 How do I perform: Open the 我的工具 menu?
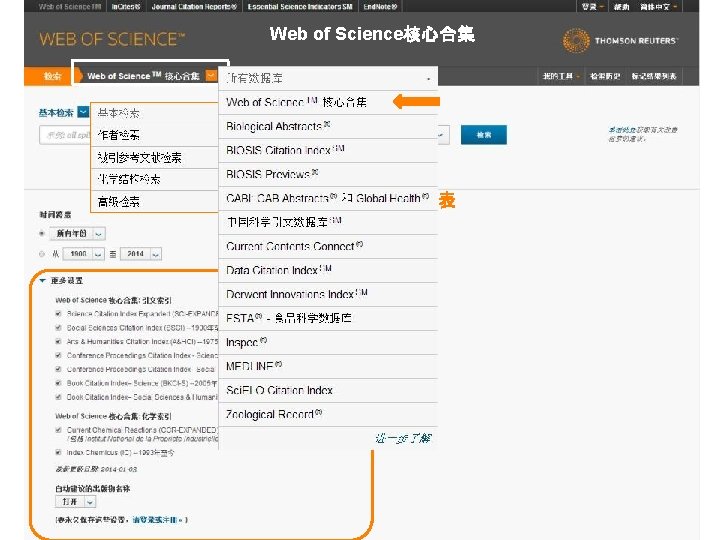561,76
